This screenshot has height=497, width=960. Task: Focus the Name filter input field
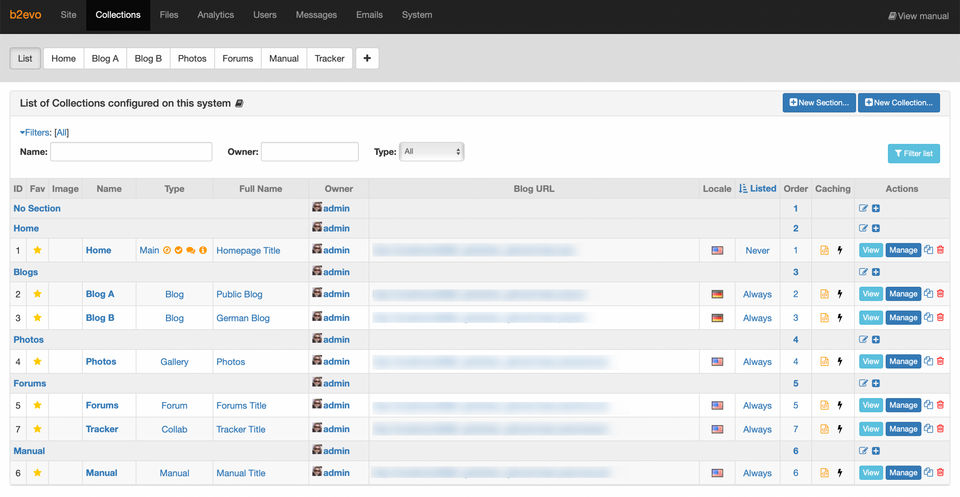tap(131, 152)
